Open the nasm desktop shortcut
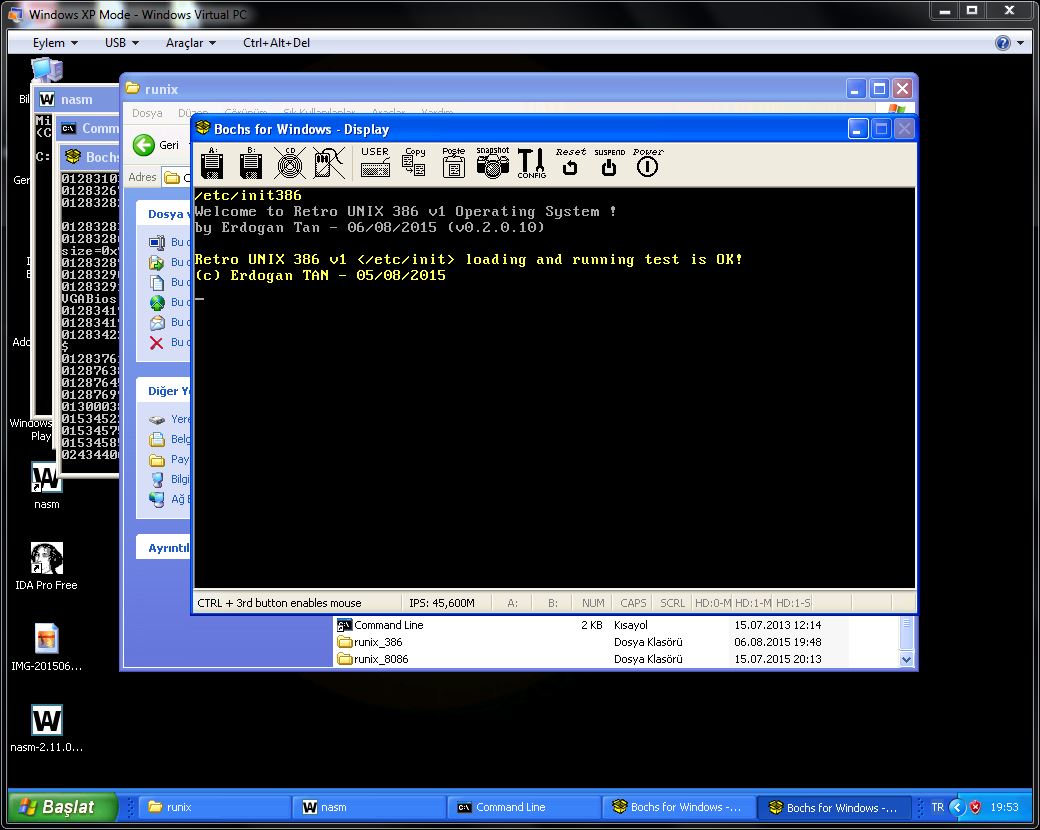 pyautogui.click(x=46, y=484)
